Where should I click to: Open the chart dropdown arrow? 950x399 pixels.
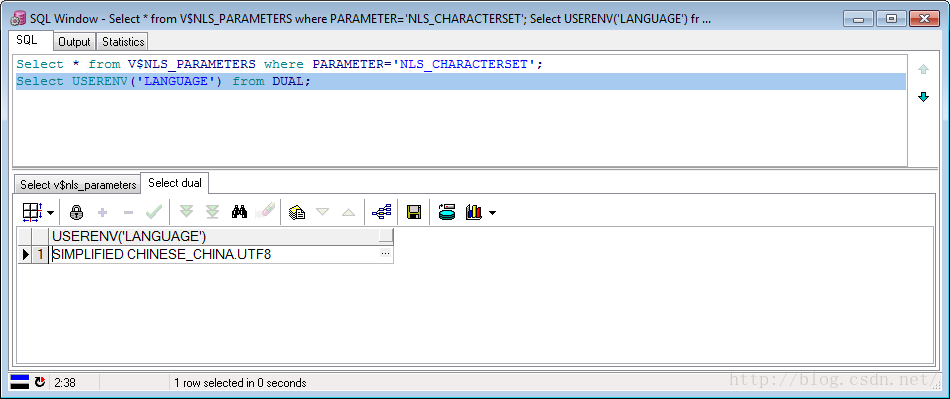492,213
